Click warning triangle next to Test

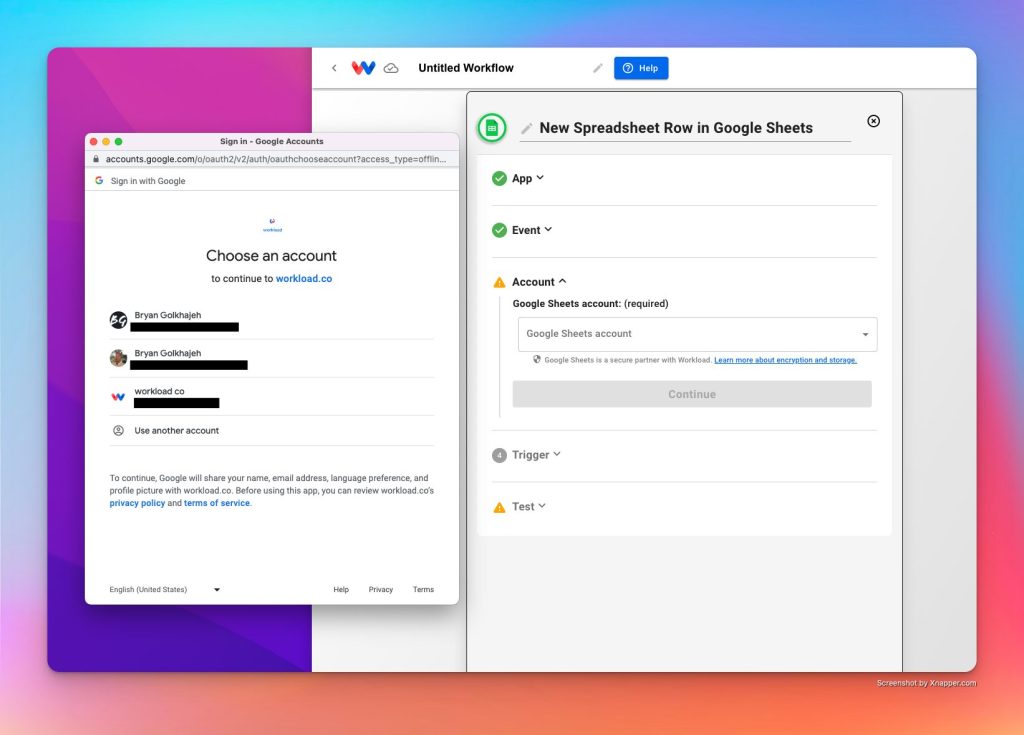[x=500, y=507]
